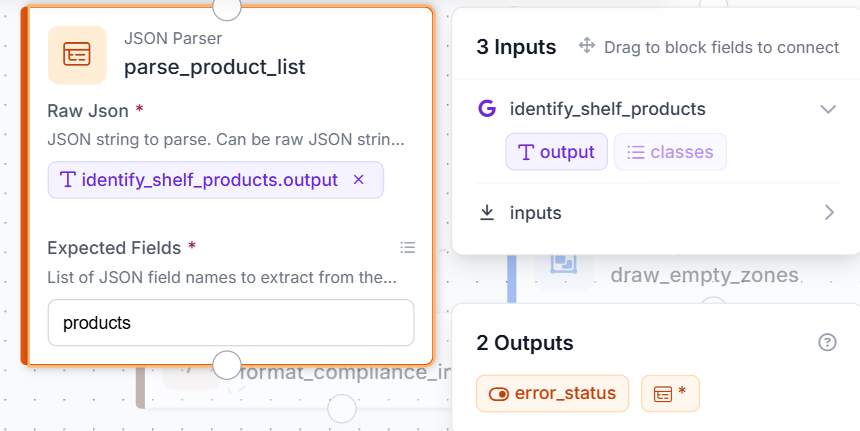Select the wildcard * output chip

[x=670, y=393]
